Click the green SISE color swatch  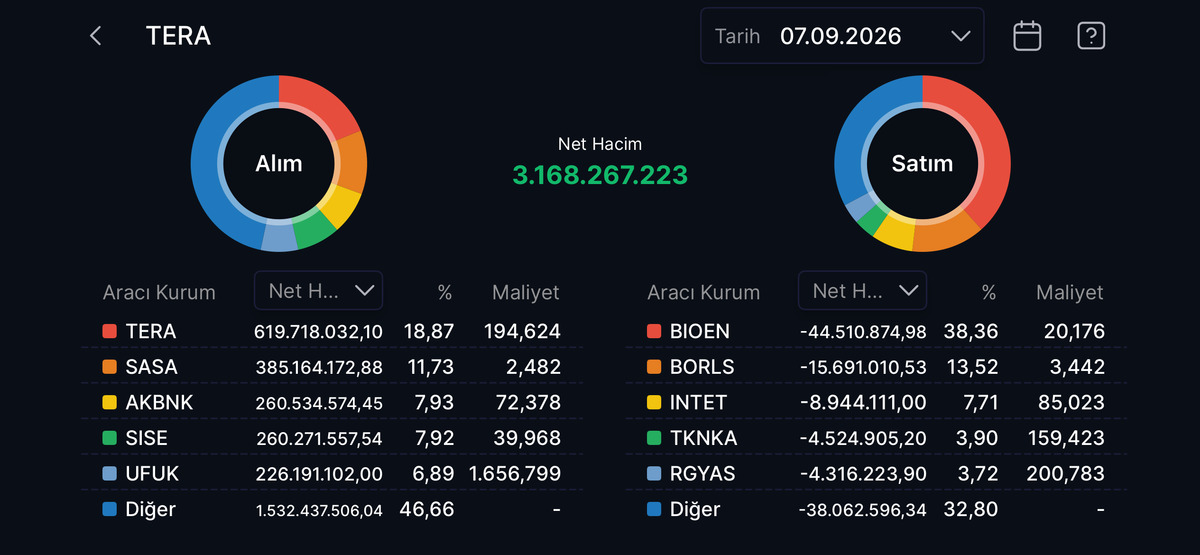click(110, 438)
